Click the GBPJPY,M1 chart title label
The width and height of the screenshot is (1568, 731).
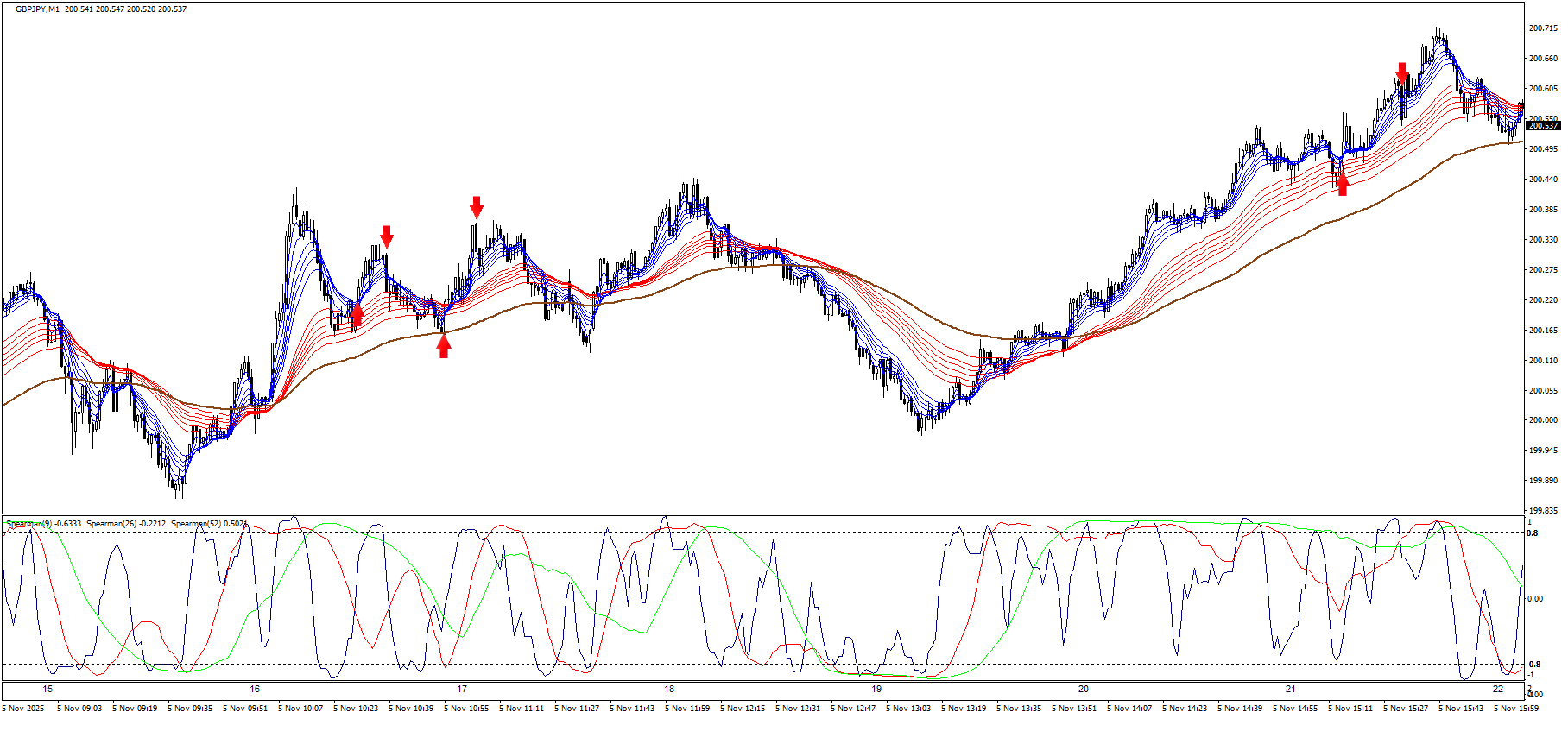pos(37,9)
